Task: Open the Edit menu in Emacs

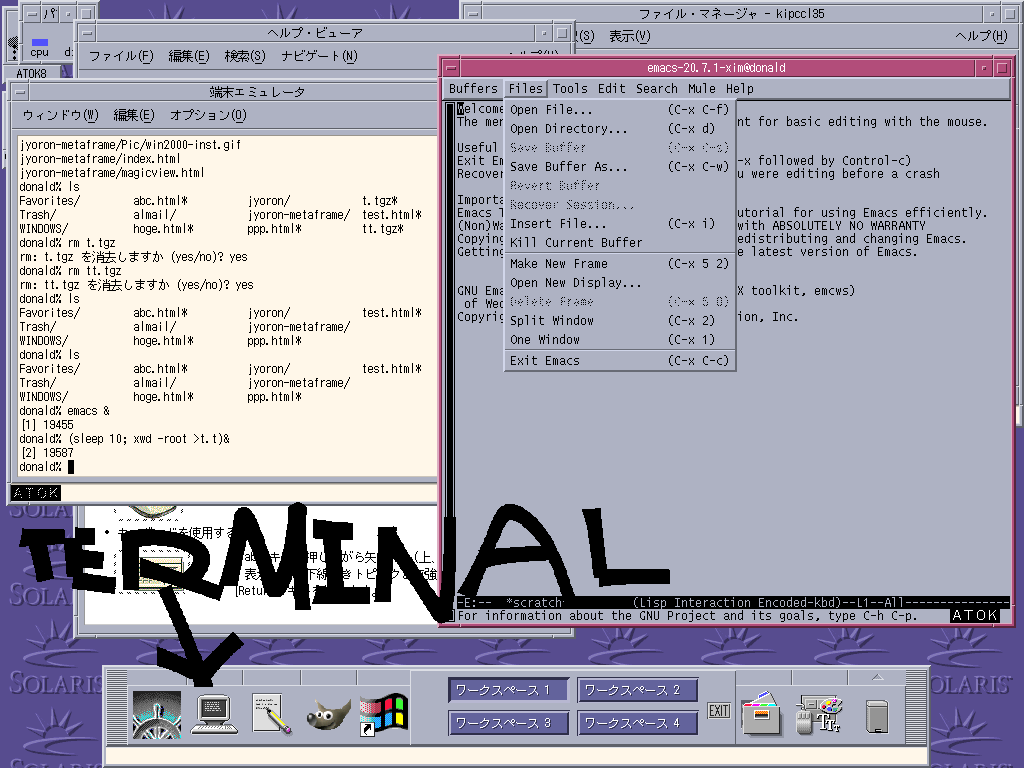Action: 611,89
